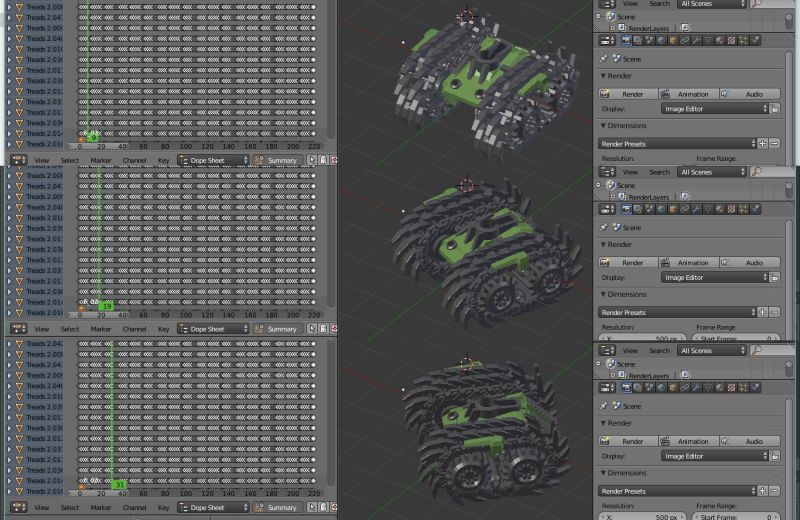Toggle only-selected arrow in frame-31 dope sheet header
800x520 pixels.
tap(312, 507)
